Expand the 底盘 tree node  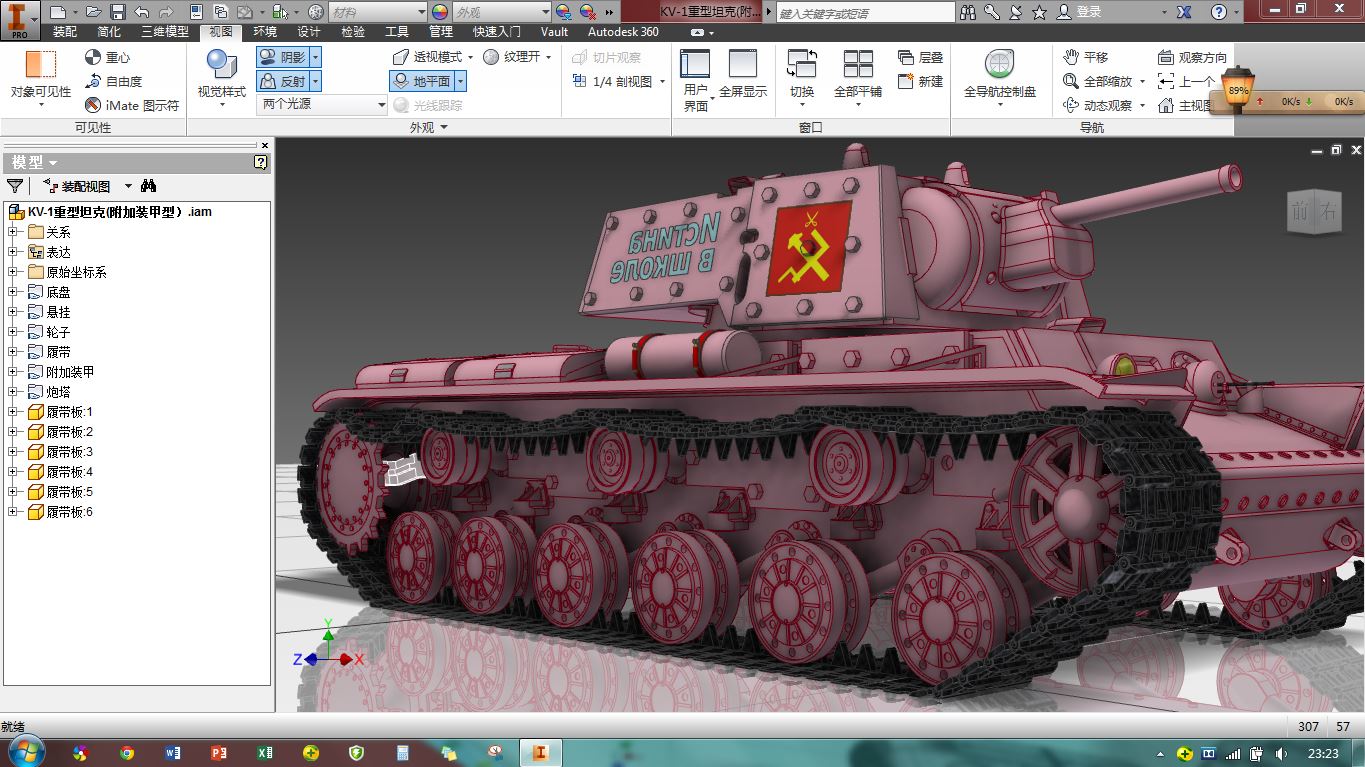[x=12, y=292]
